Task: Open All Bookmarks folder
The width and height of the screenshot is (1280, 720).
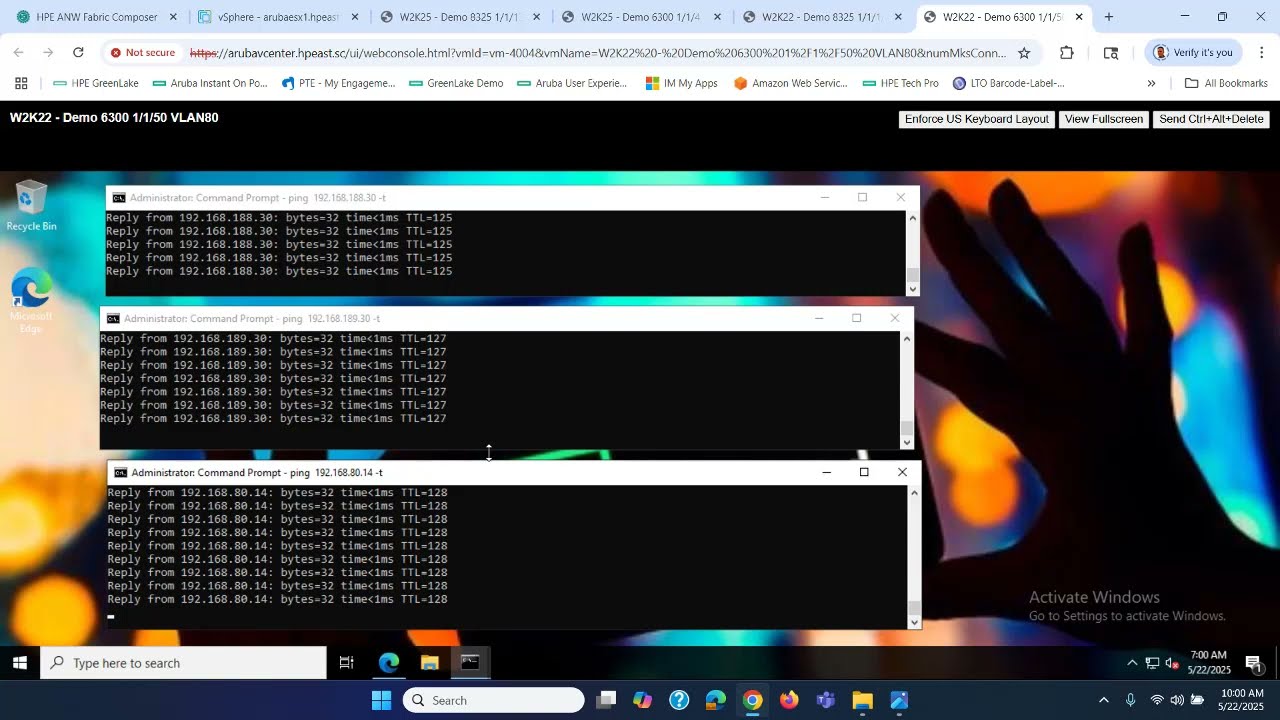Action: click(x=1226, y=83)
